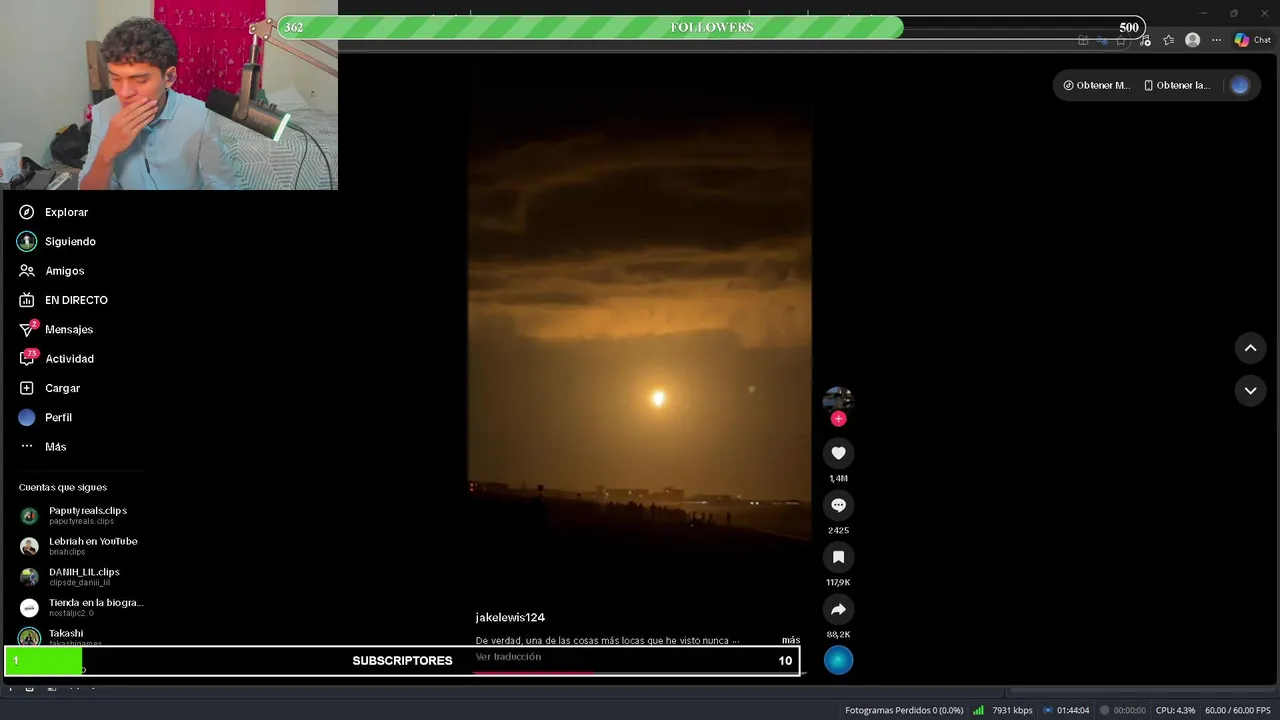This screenshot has width=1280, height=720.
Task: Click Obtener la... app button
Action: click(1177, 85)
